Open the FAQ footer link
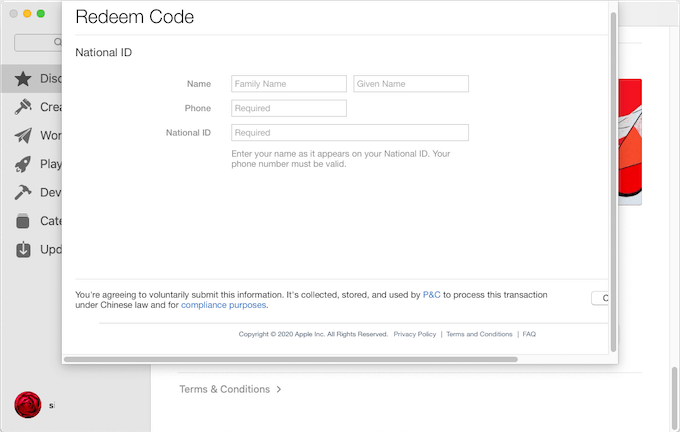This screenshot has width=680, height=432. (529, 334)
